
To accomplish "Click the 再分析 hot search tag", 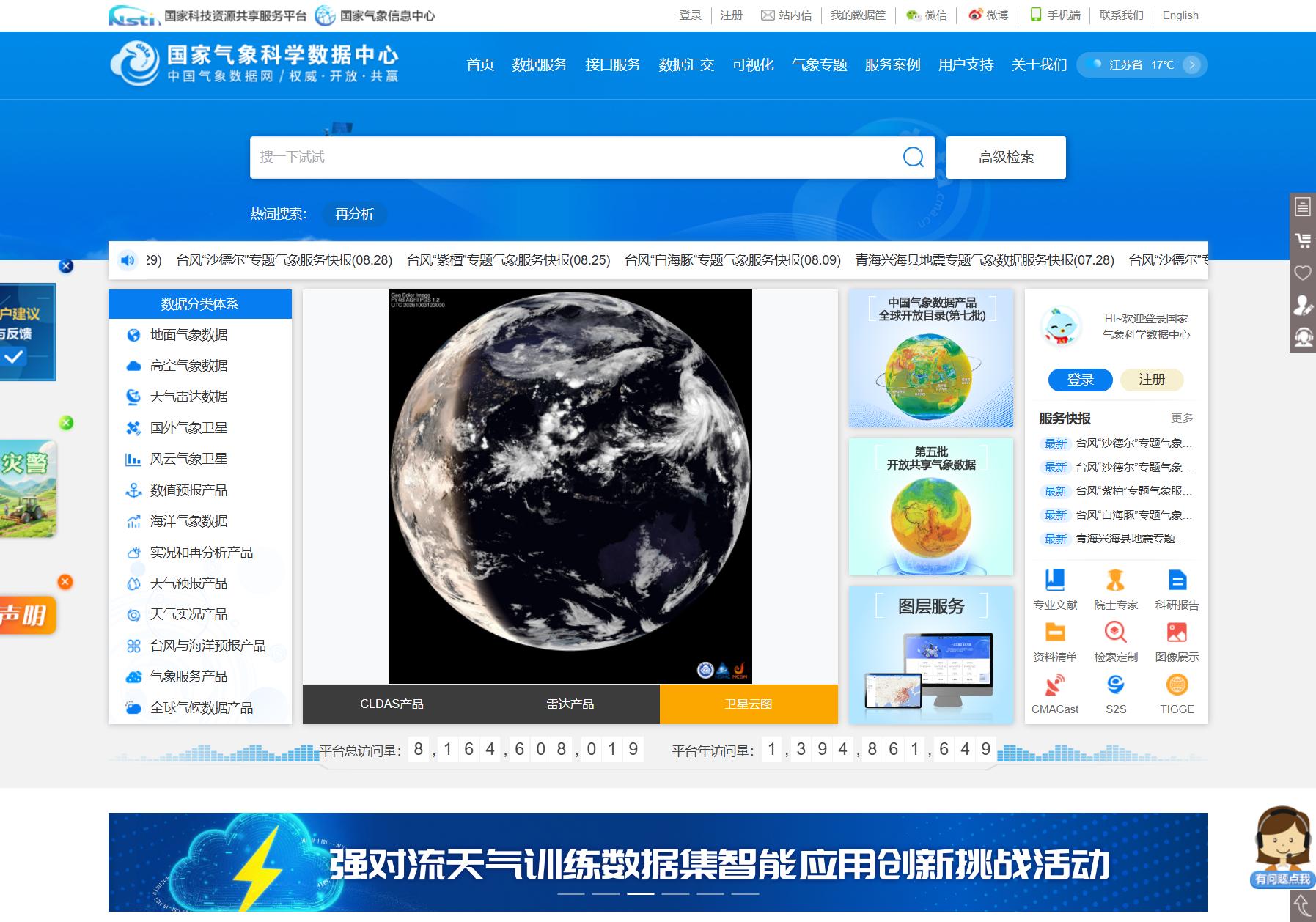I will (x=354, y=214).
